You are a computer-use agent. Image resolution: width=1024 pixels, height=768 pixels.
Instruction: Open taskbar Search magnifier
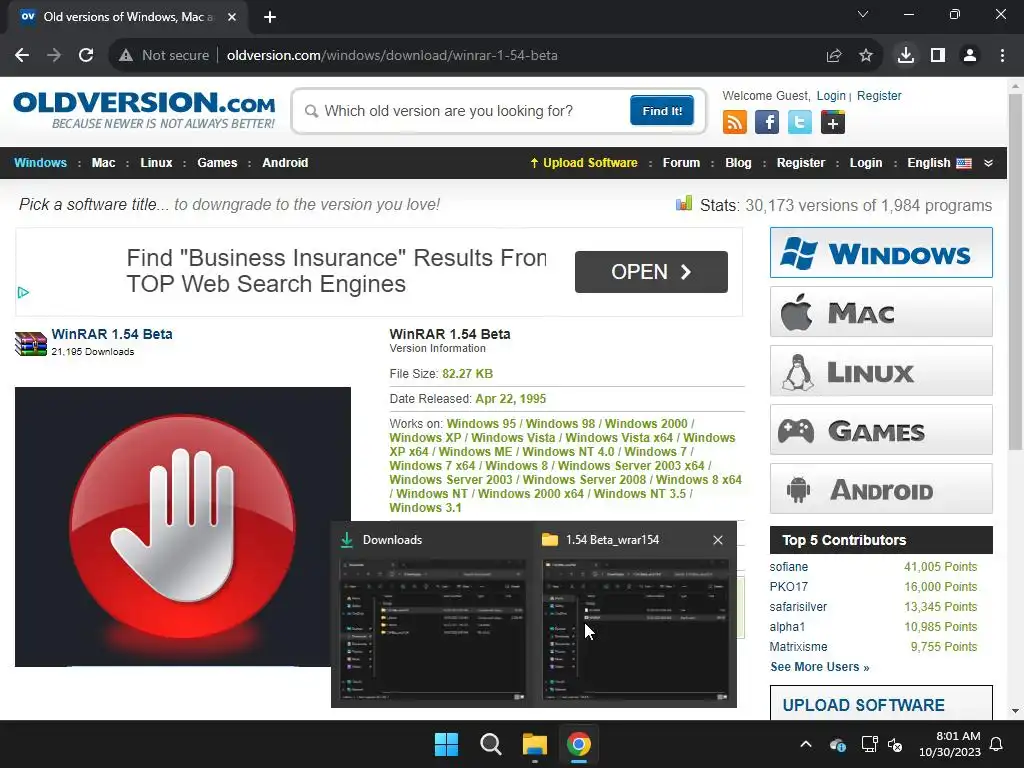click(x=490, y=744)
